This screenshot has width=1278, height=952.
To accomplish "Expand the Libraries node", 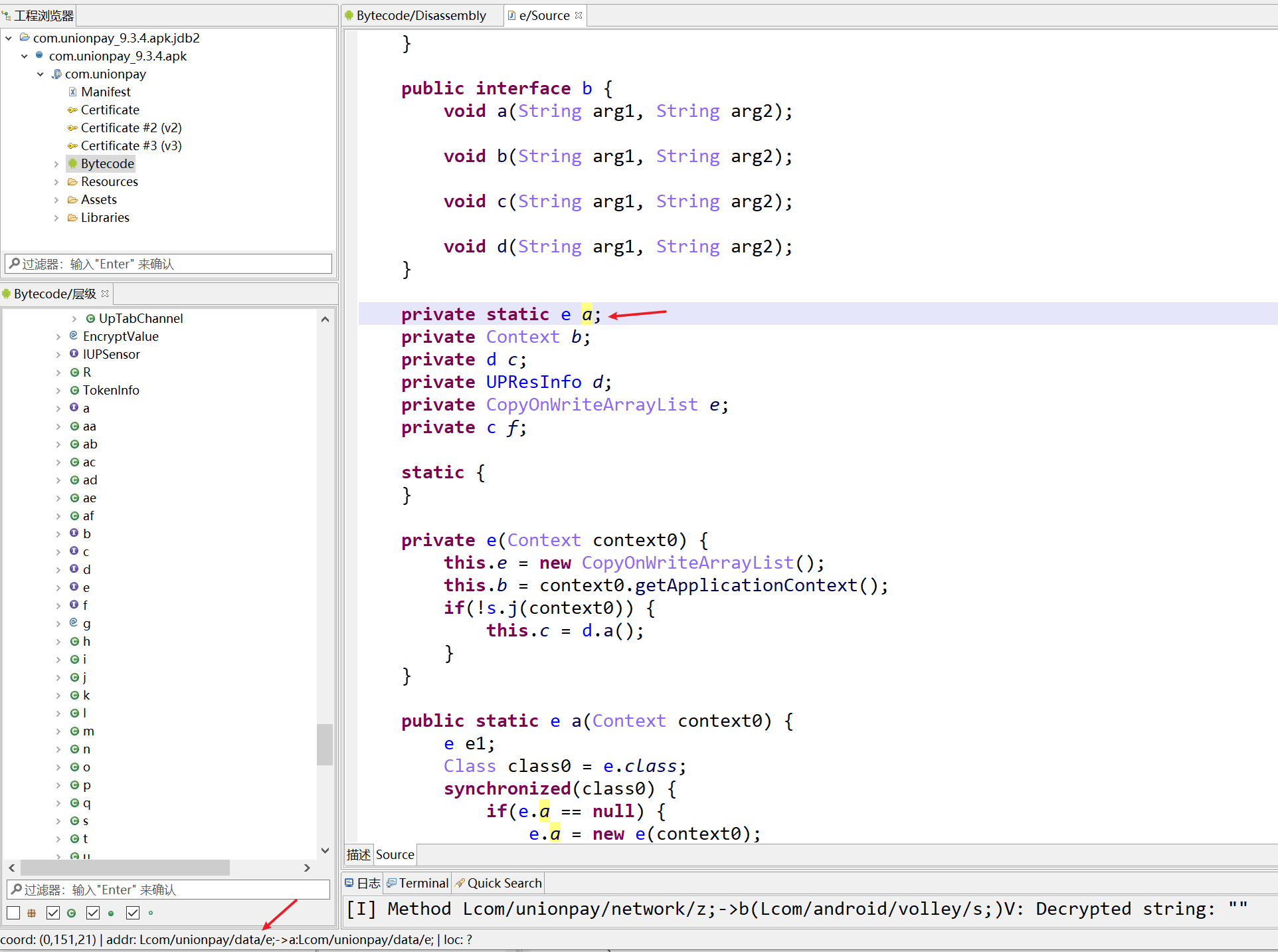I will tap(56, 218).
